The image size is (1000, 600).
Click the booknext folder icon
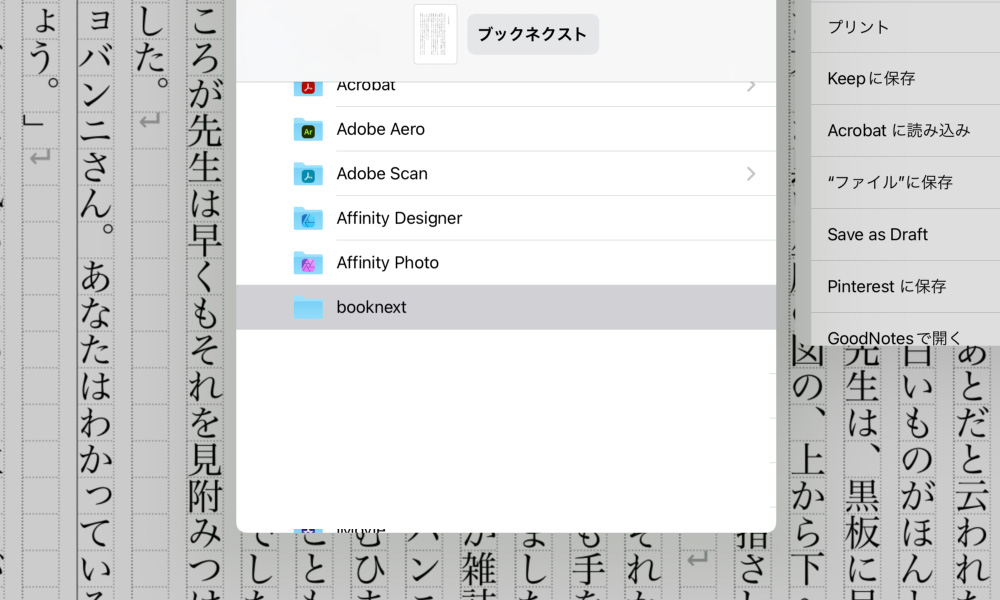click(x=308, y=308)
